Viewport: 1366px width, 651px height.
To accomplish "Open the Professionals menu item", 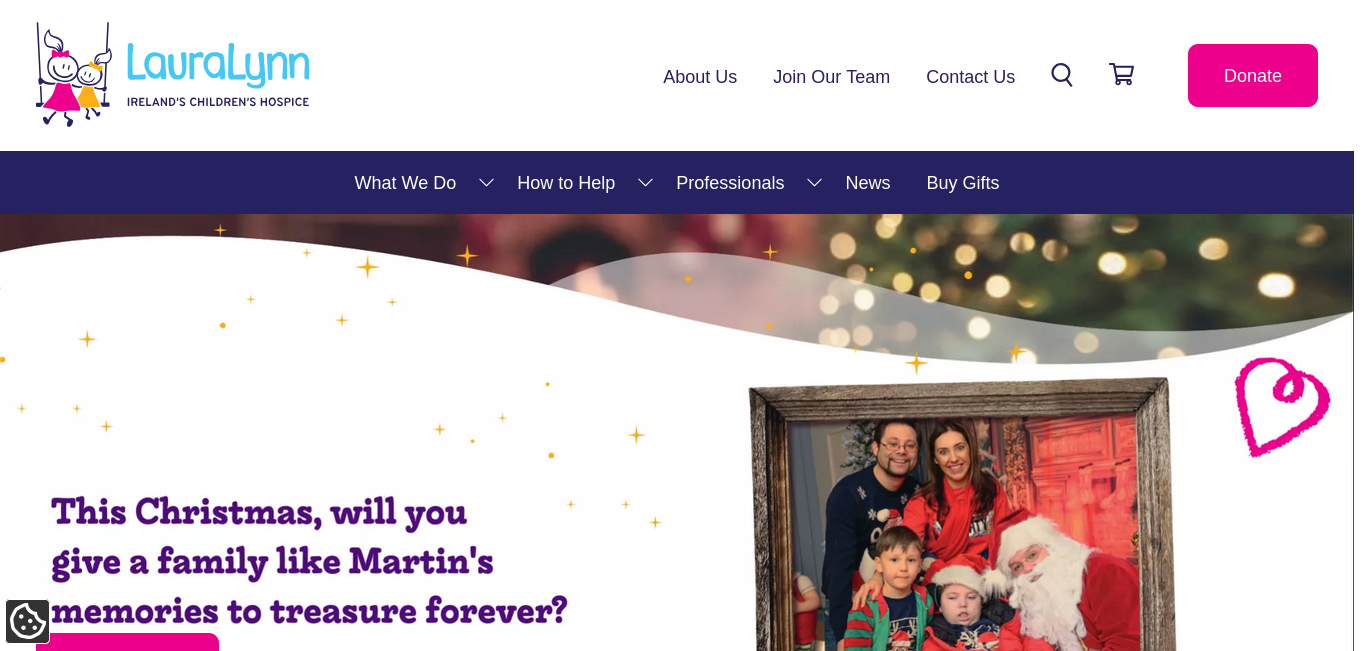I will tap(730, 183).
